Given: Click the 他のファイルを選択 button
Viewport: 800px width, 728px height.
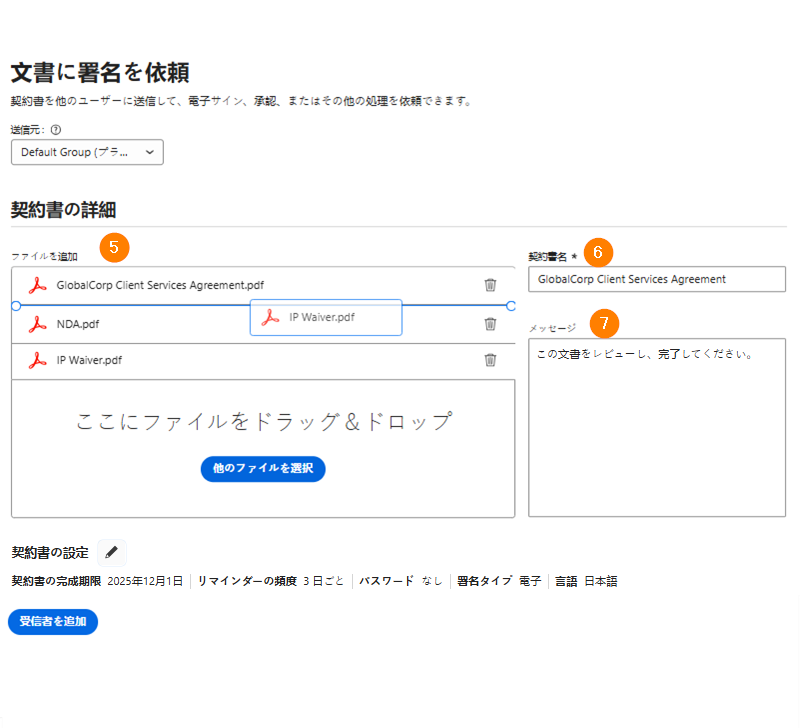Looking at the screenshot, I should (263, 468).
